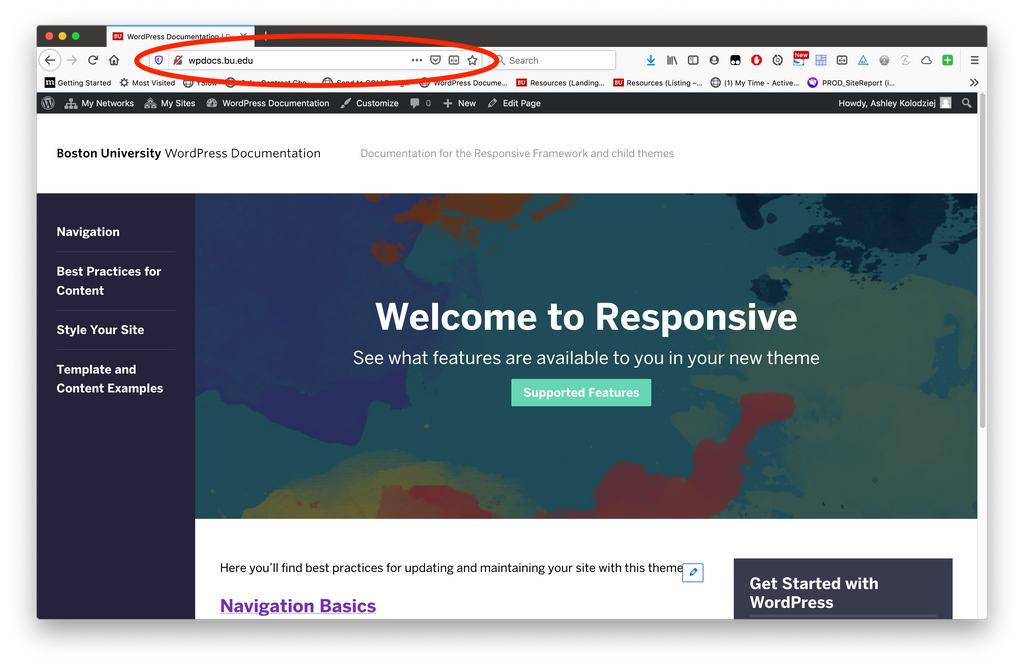Image resolution: width=1024 pixels, height=668 pixels.
Task: Click the browser Search box
Action: [x=554, y=60]
